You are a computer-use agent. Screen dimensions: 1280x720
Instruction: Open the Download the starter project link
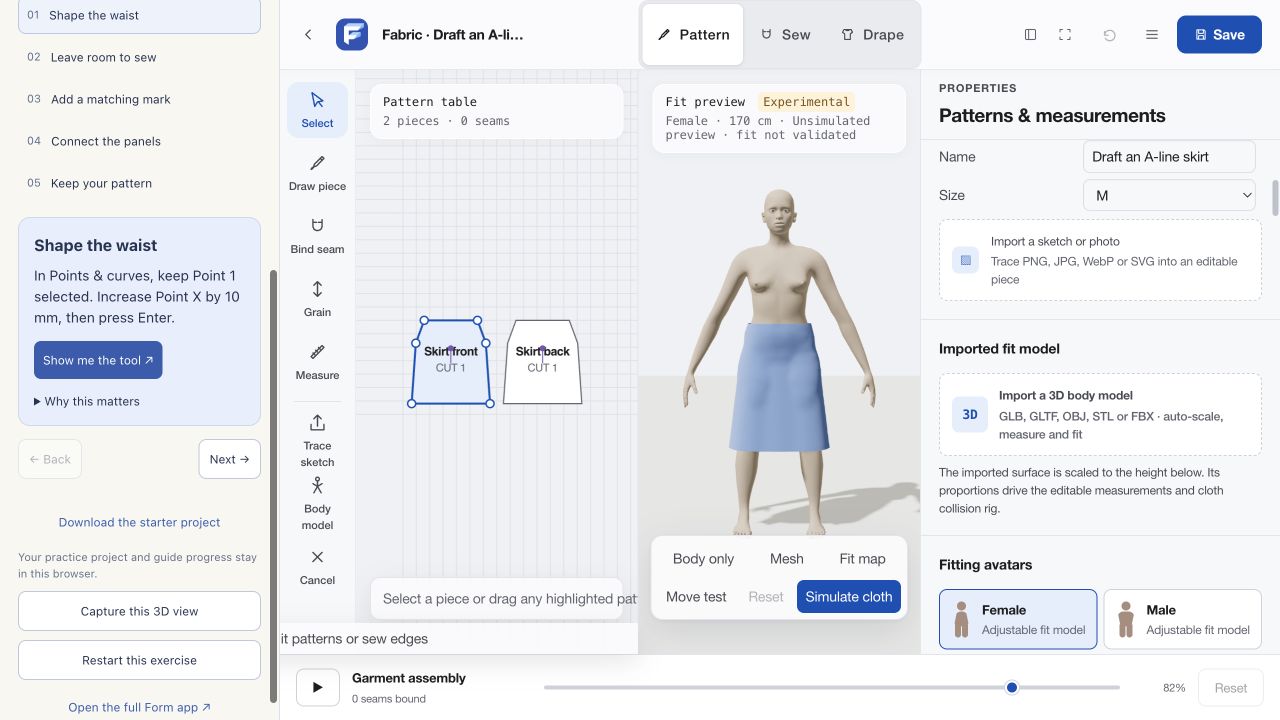139,522
